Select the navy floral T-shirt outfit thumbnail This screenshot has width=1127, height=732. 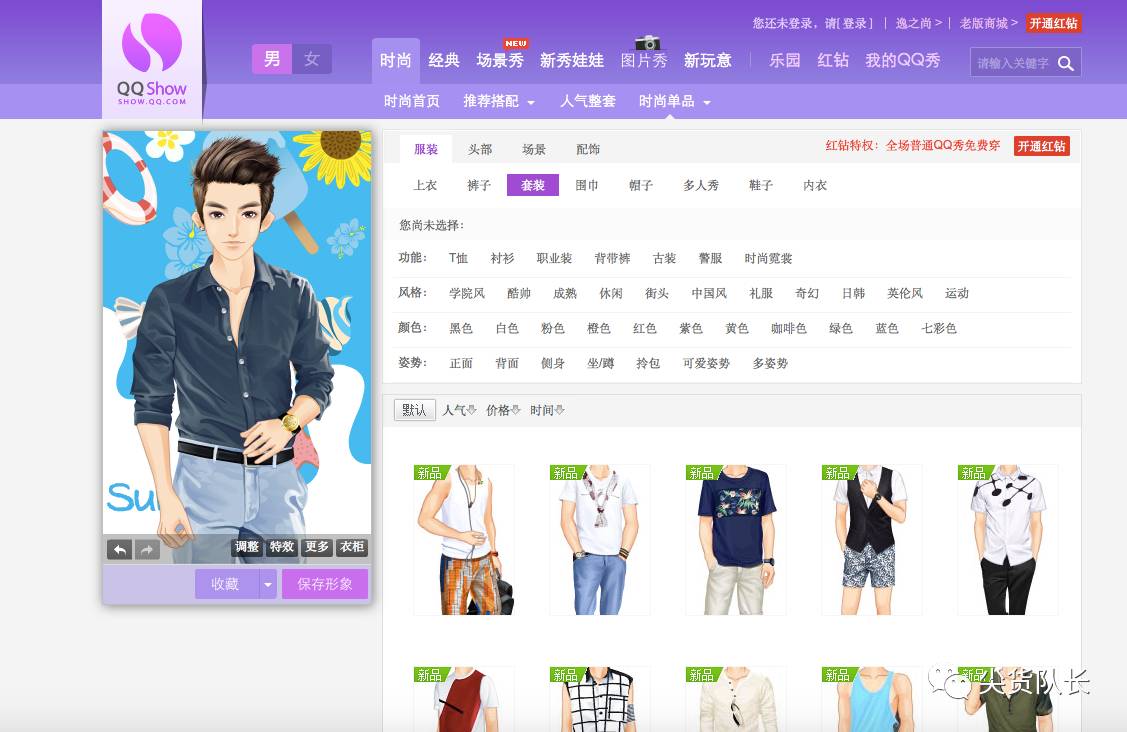pyautogui.click(x=735, y=540)
